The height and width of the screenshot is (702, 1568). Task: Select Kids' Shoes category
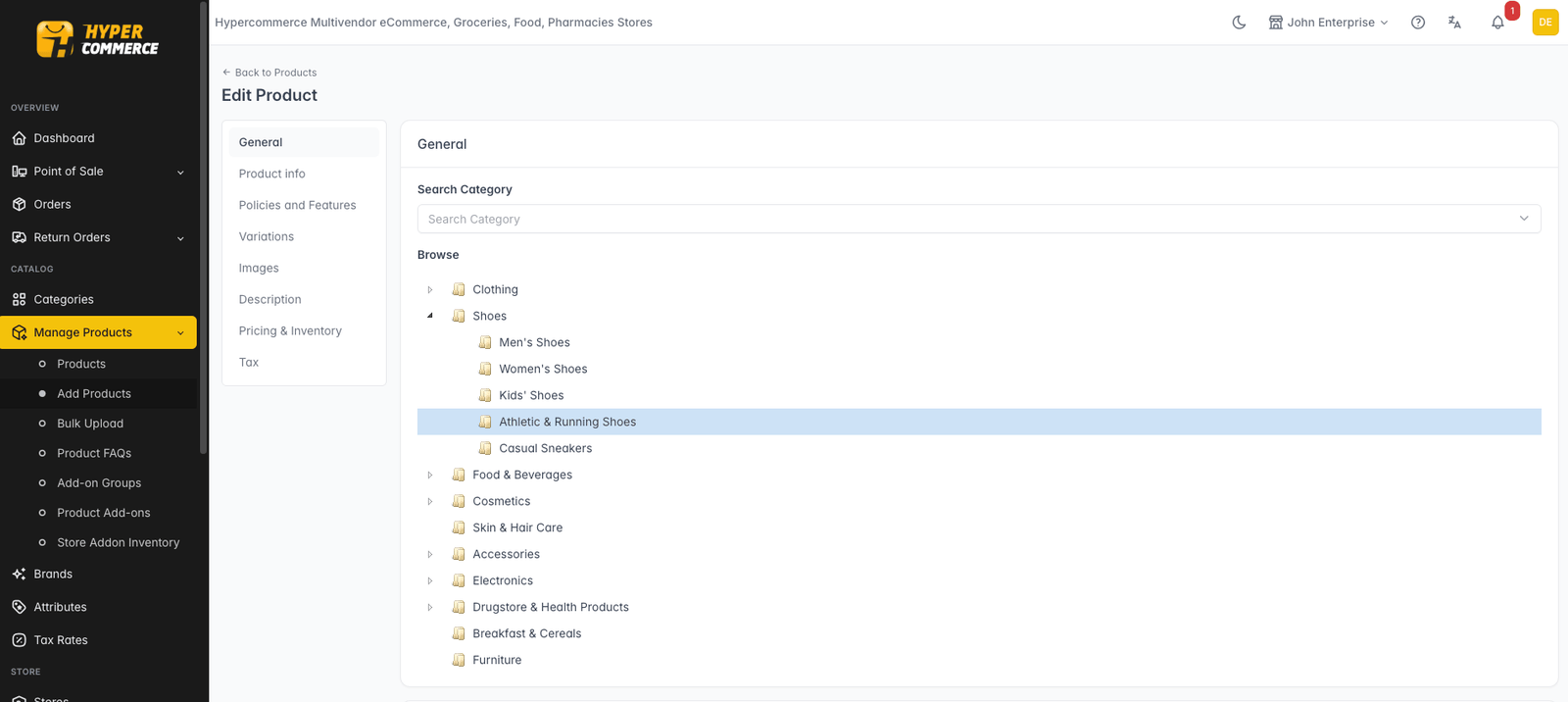coord(531,395)
